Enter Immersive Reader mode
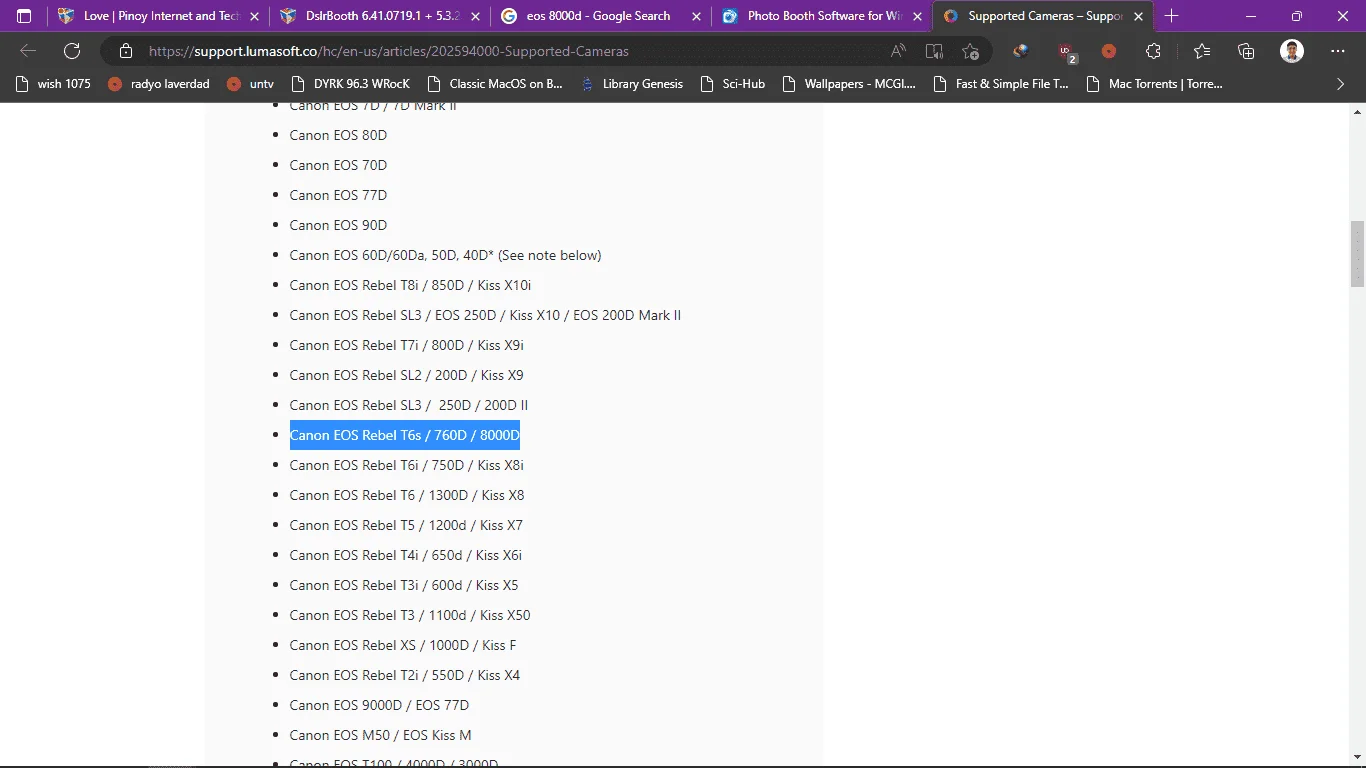Viewport: 1366px width, 768px height. point(934,51)
